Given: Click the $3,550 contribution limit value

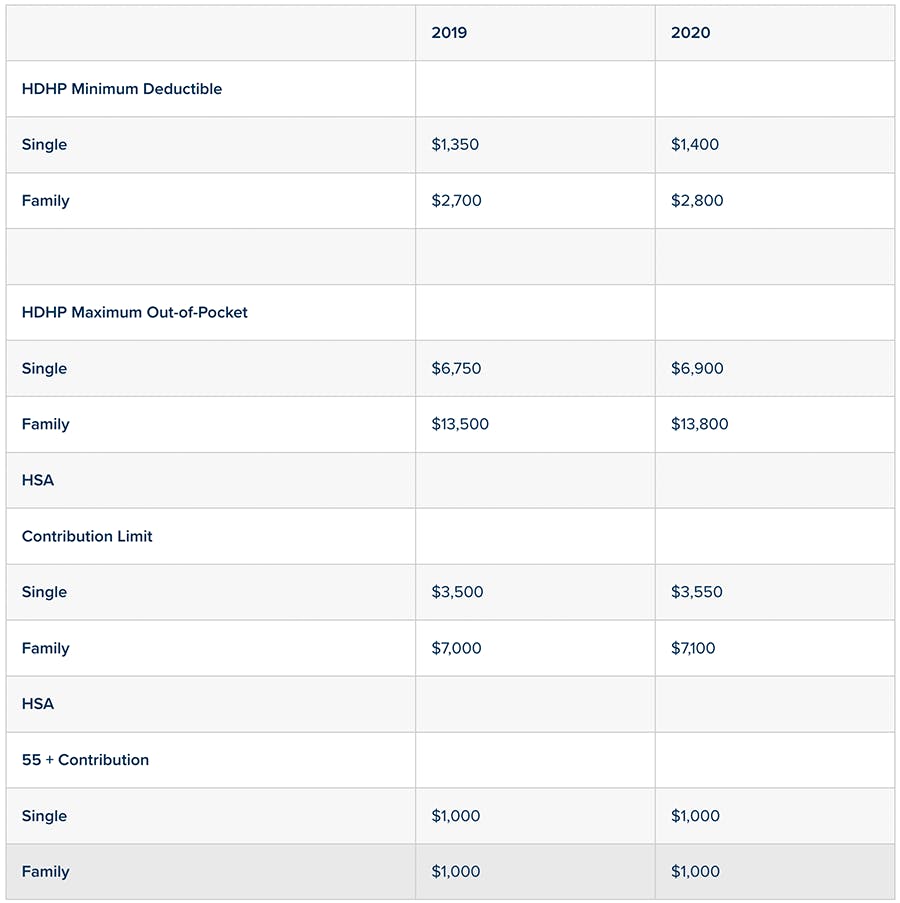Looking at the screenshot, I should tap(697, 592).
